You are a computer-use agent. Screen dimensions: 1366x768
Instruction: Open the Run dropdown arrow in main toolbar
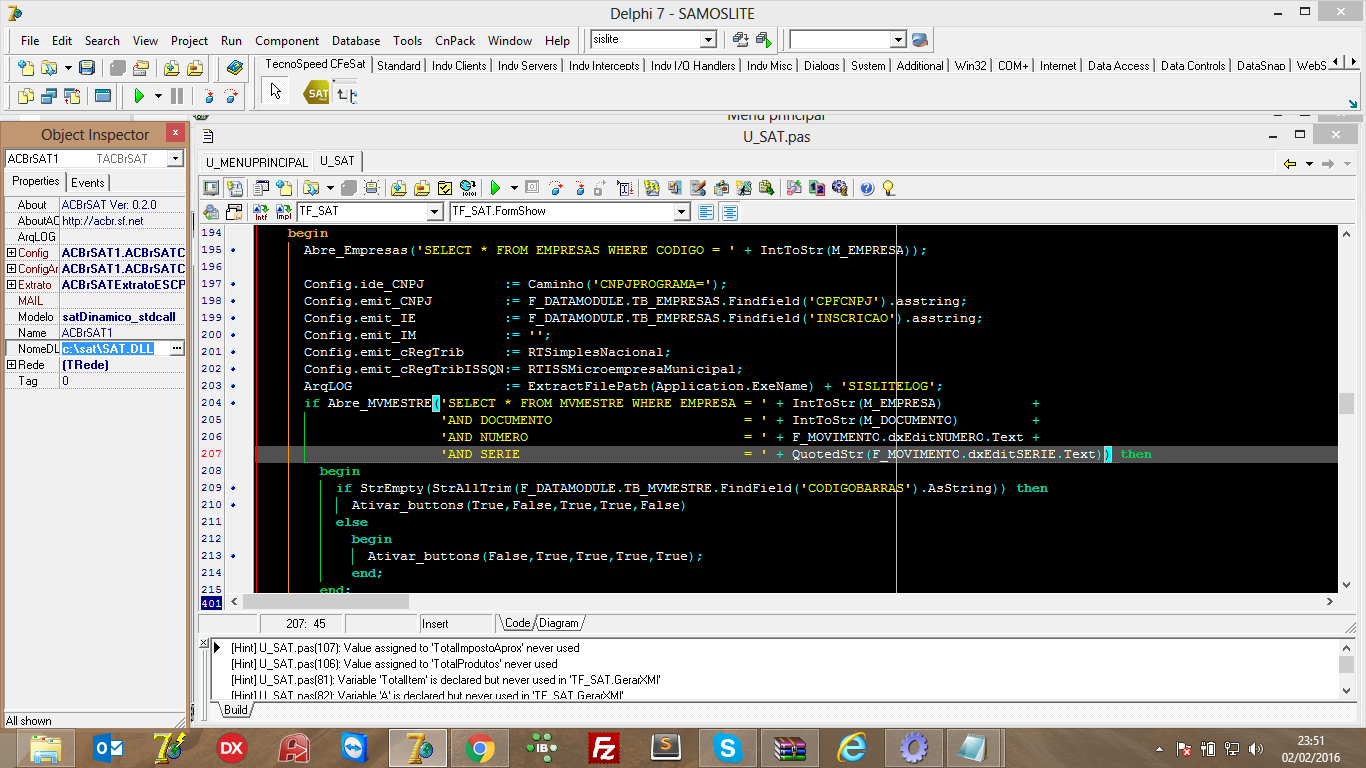[158, 96]
